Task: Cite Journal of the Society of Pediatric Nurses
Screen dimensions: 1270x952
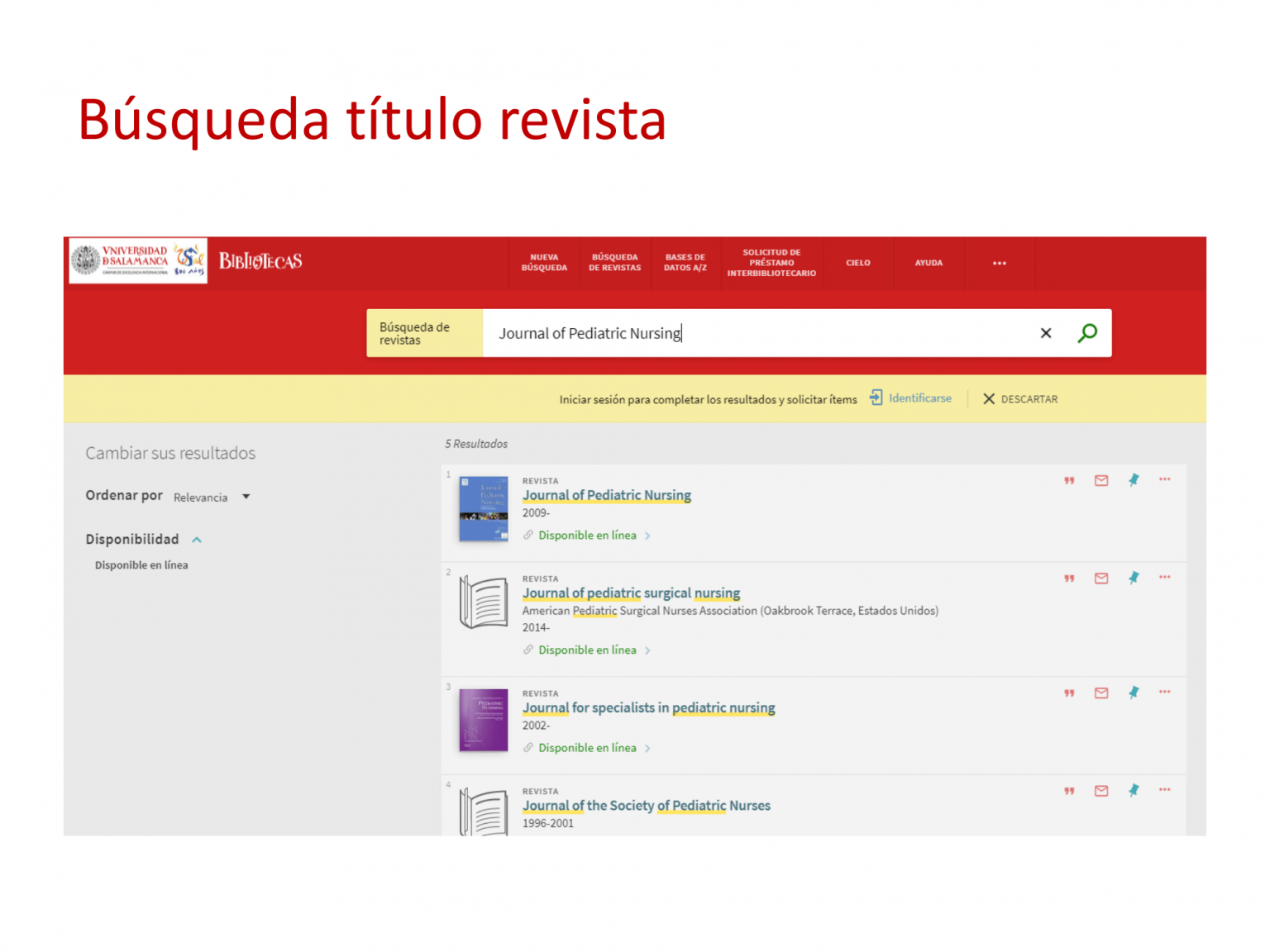Action: coord(1069,791)
